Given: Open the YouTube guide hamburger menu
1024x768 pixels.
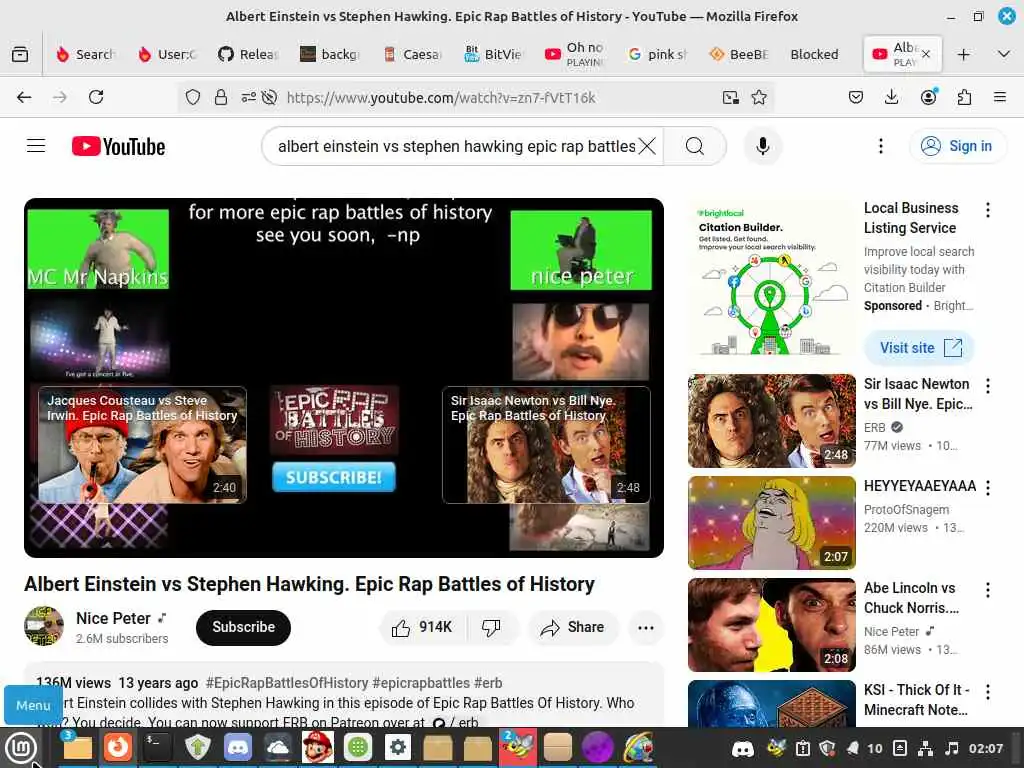Looking at the screenshot, I should click(x=36, y=146).
